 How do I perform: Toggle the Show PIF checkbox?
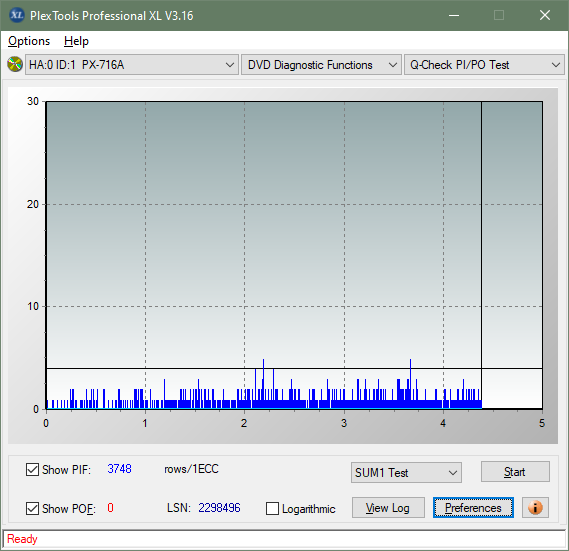tap(32, 469)
